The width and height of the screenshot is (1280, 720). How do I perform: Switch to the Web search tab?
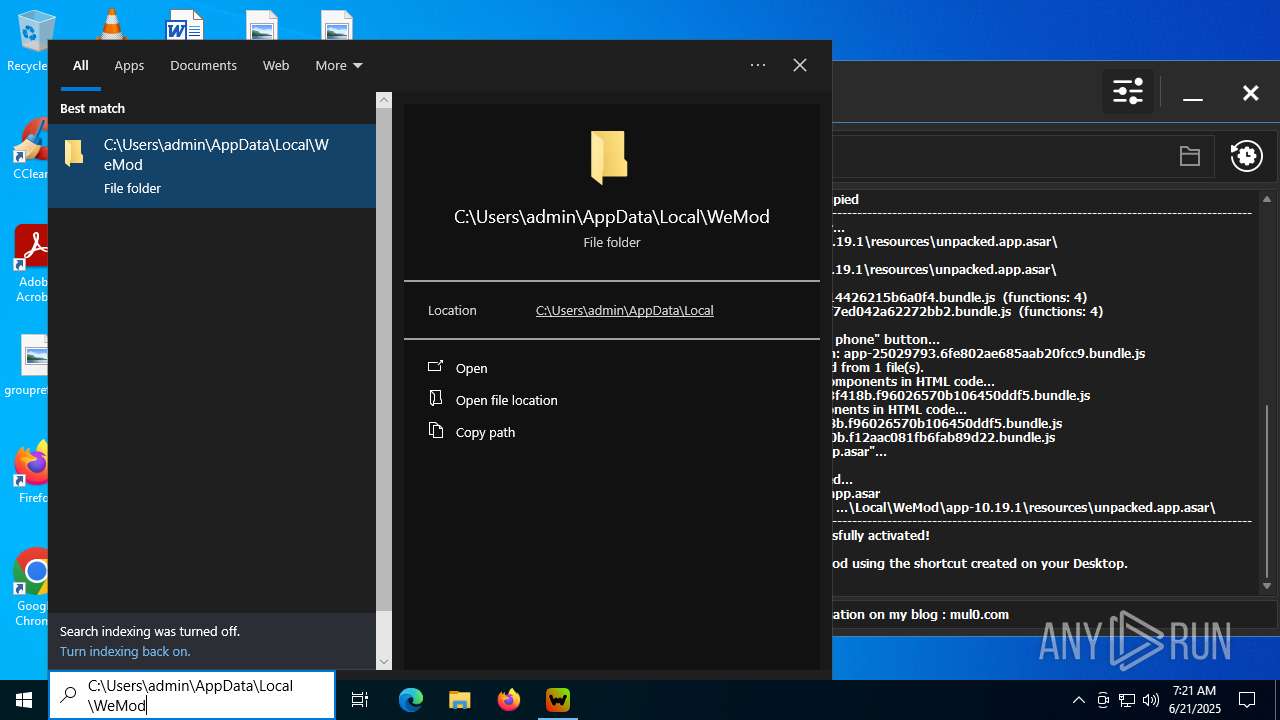pos(276,65)
